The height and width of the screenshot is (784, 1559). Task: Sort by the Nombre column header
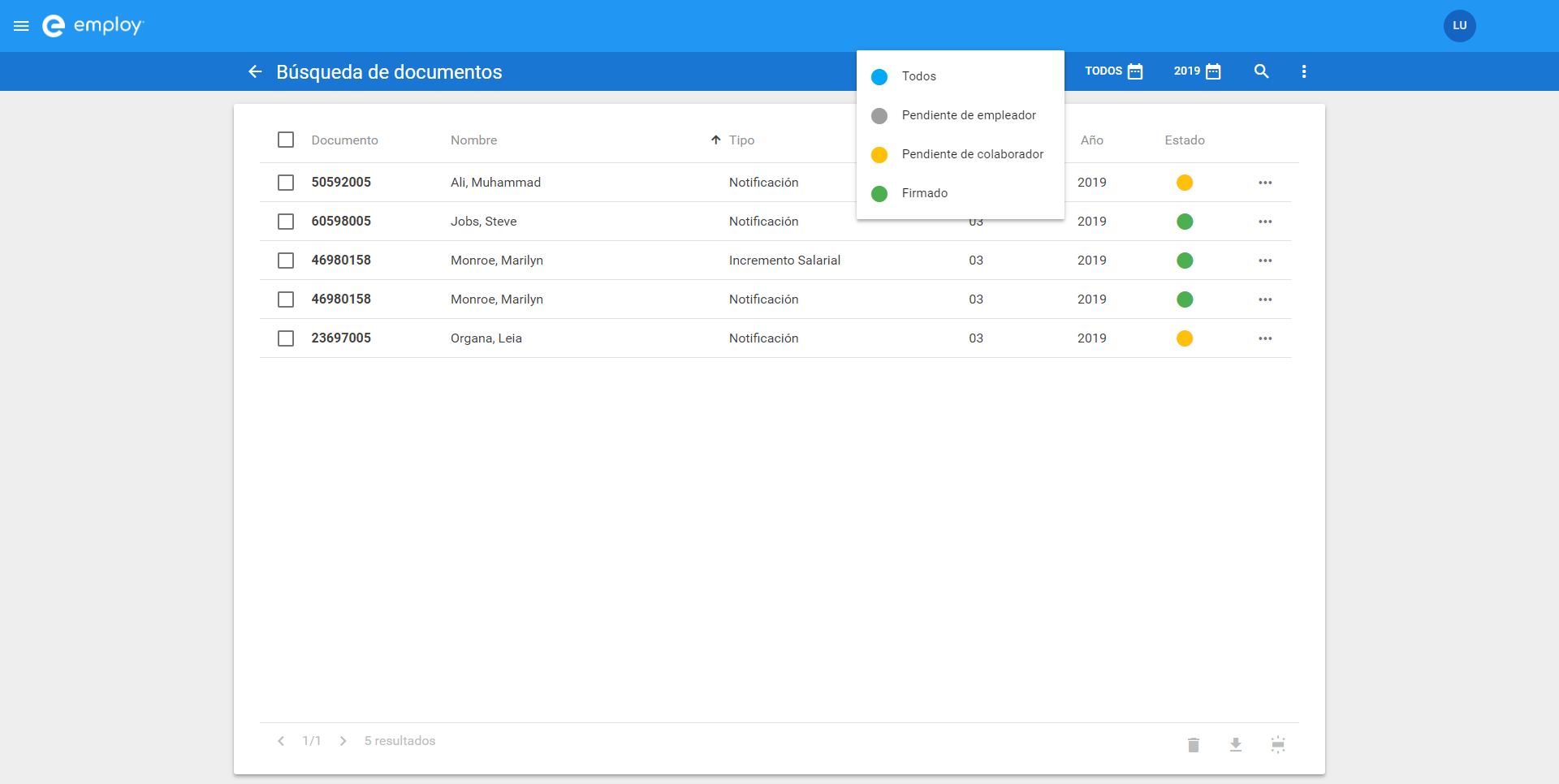473,140
